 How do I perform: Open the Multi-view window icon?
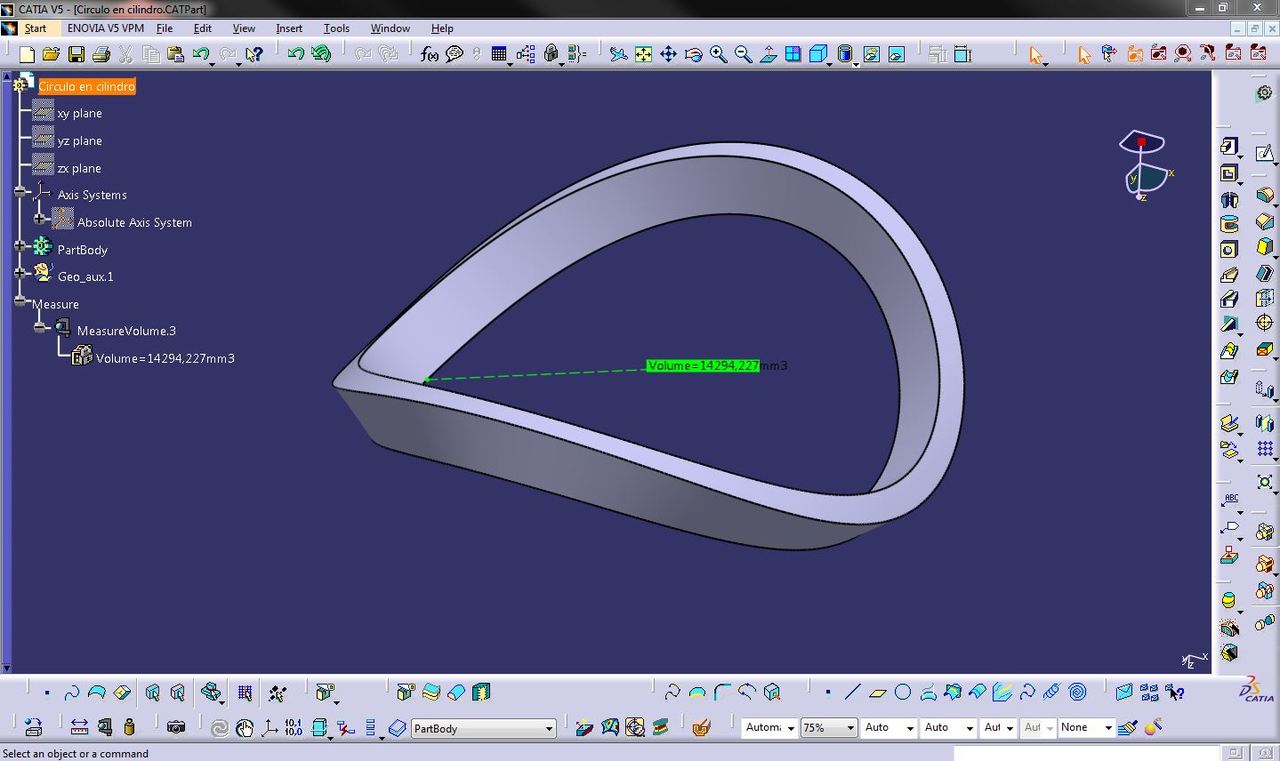tap(793, 54)
